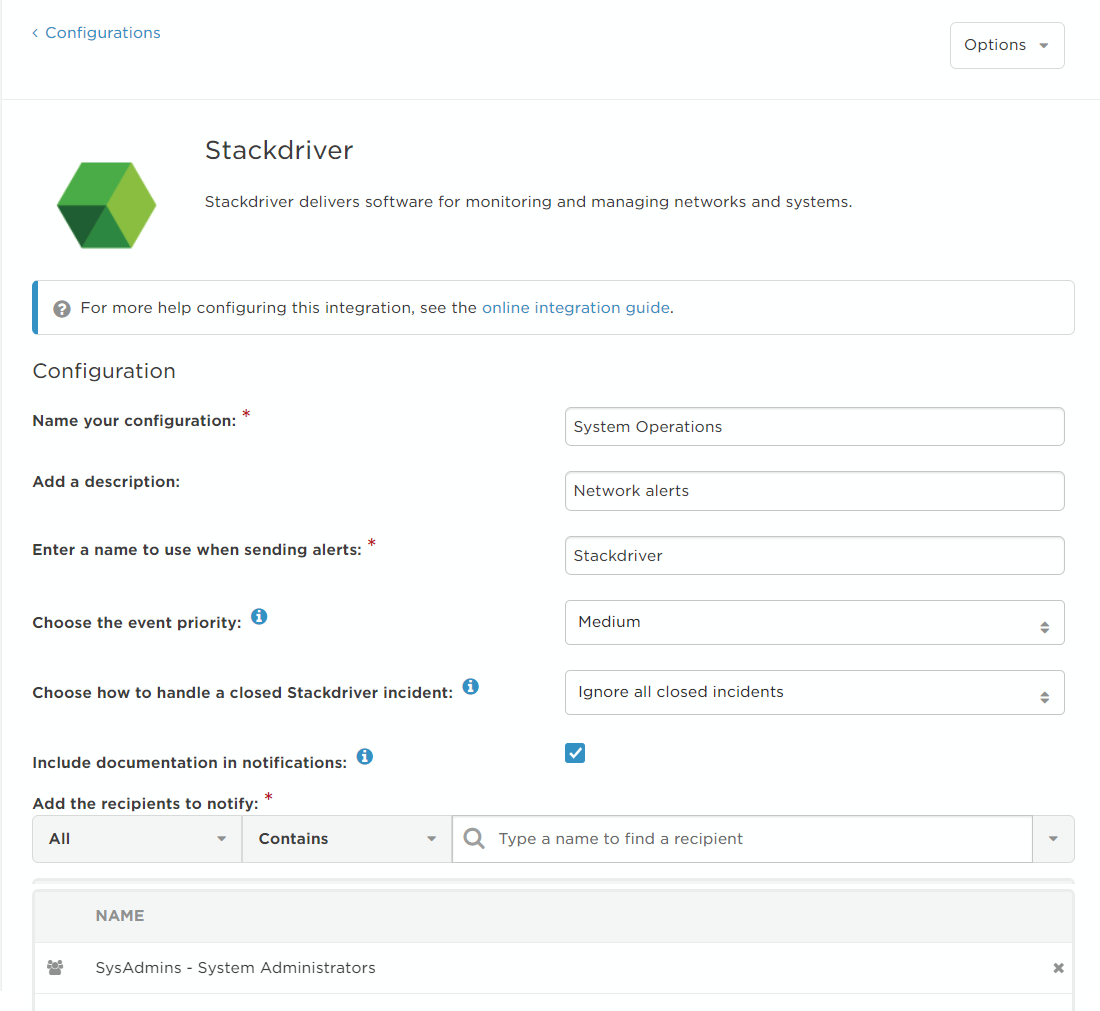This screenshot has height=1011, width=1100.
Task: Open the Options menu
Action: point(1007,46)
